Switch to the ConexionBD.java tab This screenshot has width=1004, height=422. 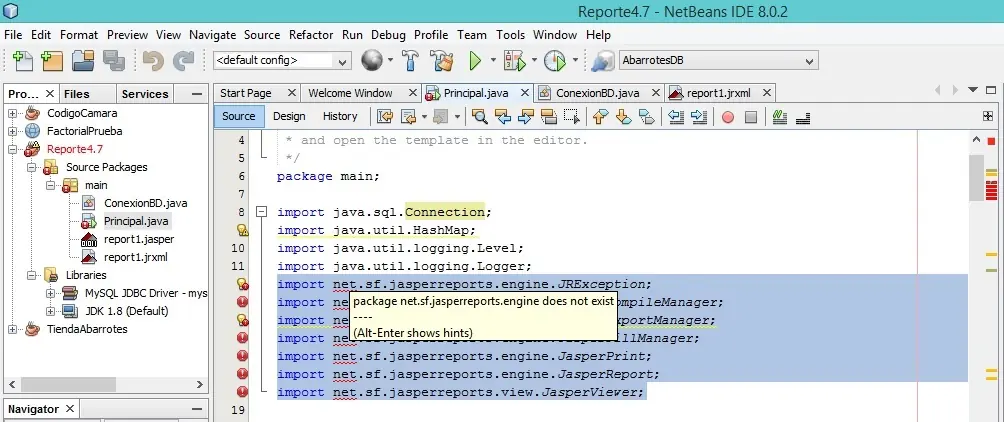tap(597, 93)
